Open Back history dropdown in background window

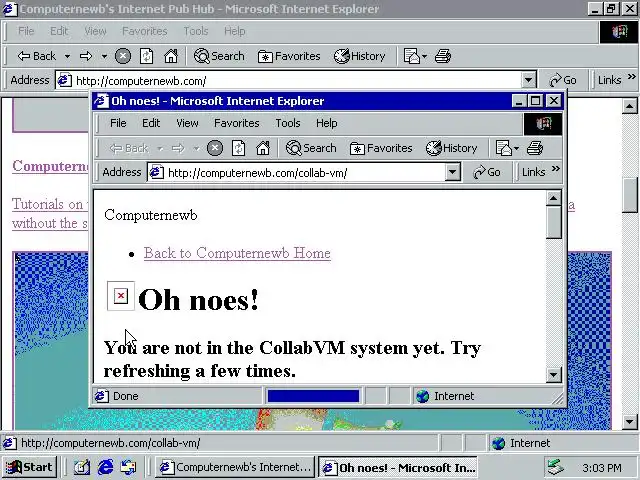(67, 56)
